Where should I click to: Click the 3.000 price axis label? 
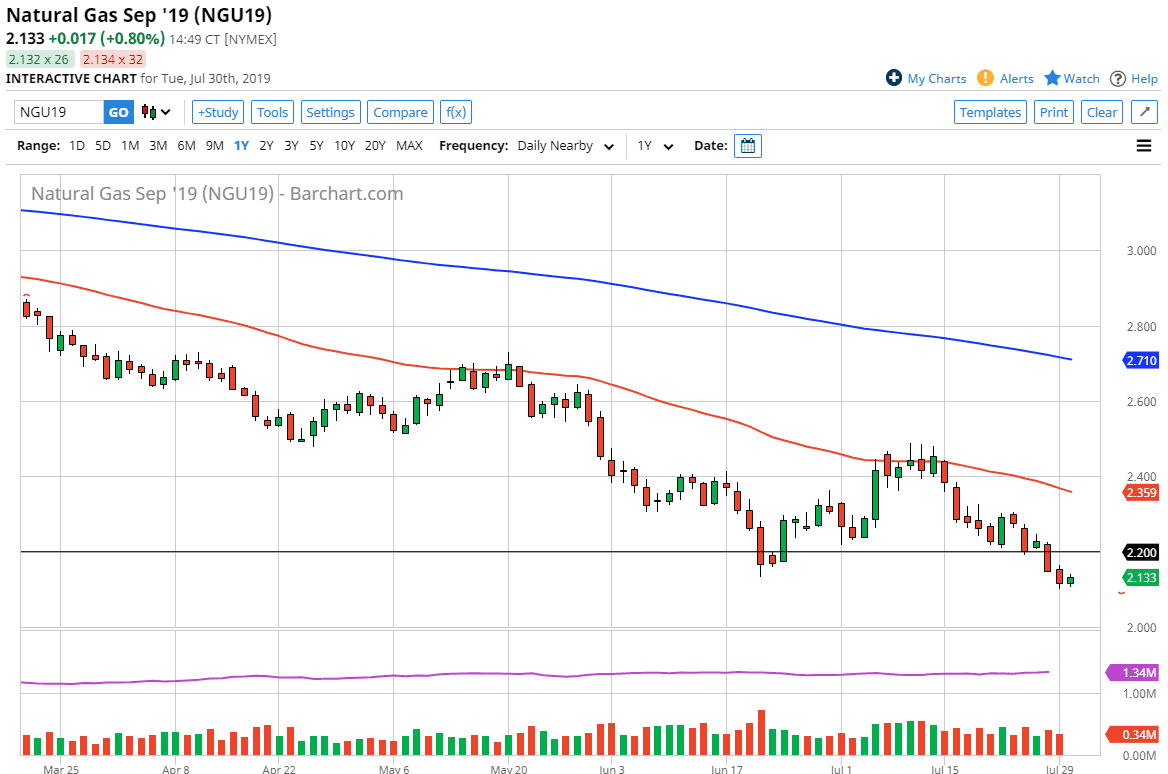coord(1141,251)
